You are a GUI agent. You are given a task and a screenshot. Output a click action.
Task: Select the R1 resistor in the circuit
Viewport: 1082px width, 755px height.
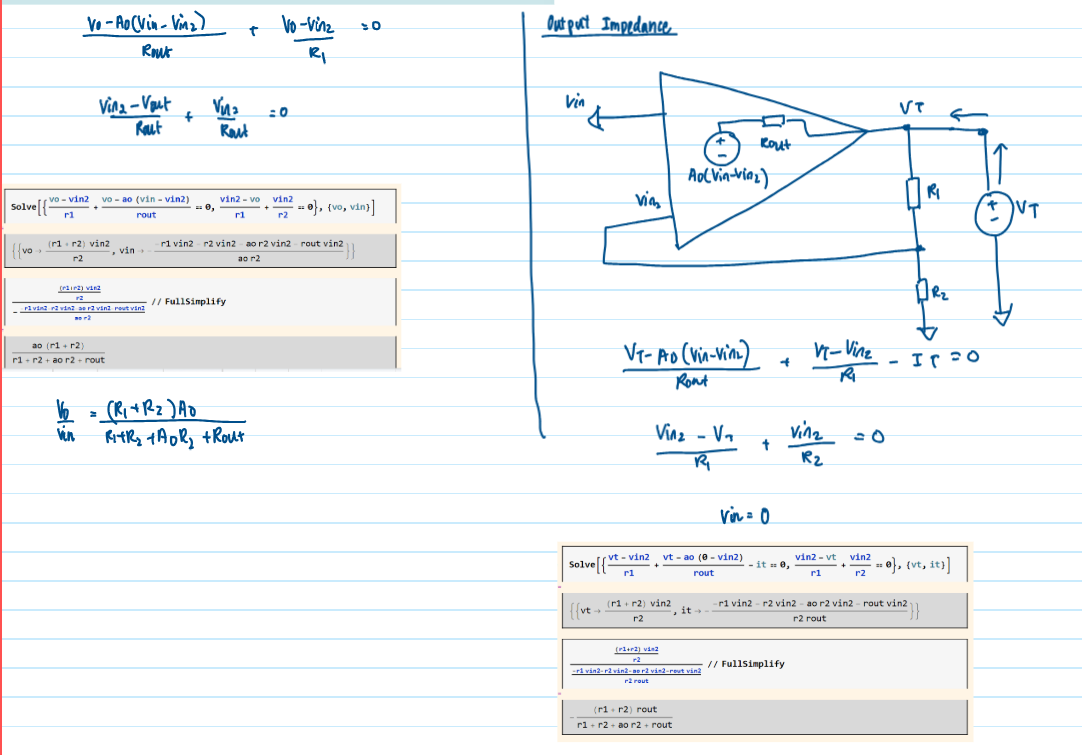[911, 193]
